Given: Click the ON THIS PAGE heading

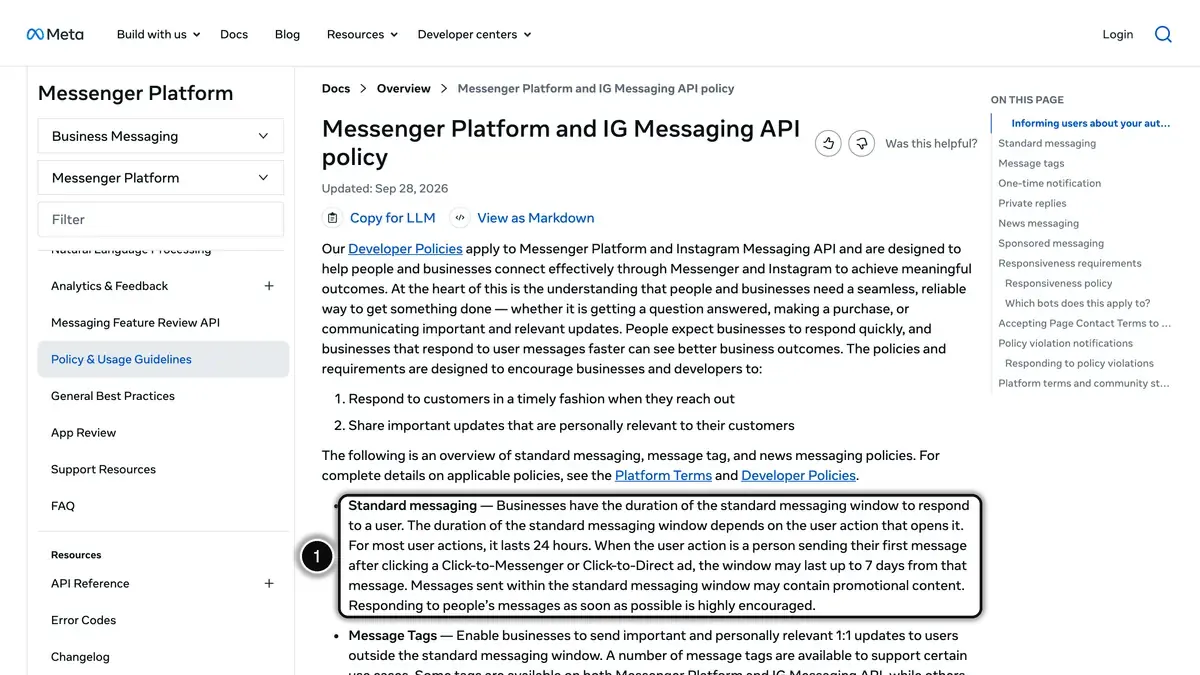Looking at the screenshot, I should coord(1027,100).
